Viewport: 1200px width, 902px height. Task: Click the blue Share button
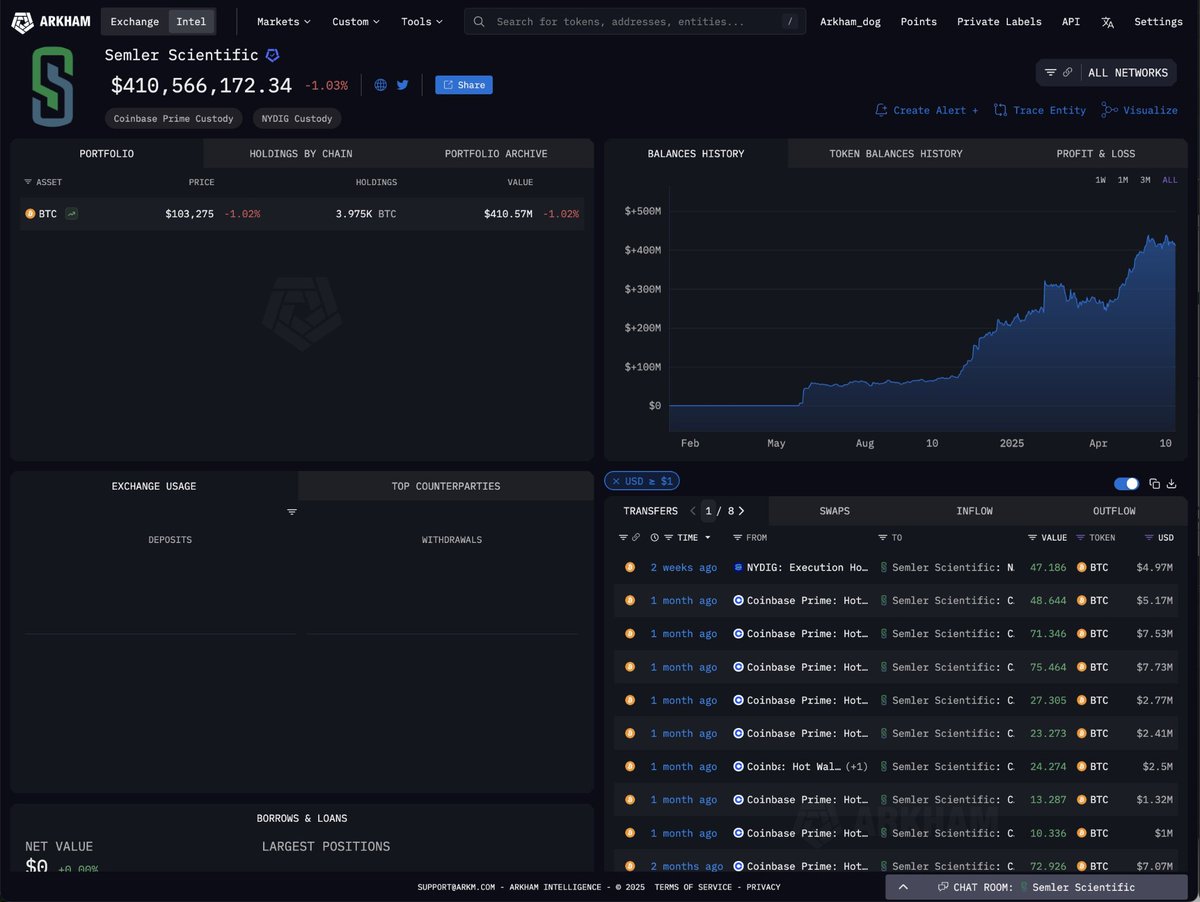tap(464, 85)
